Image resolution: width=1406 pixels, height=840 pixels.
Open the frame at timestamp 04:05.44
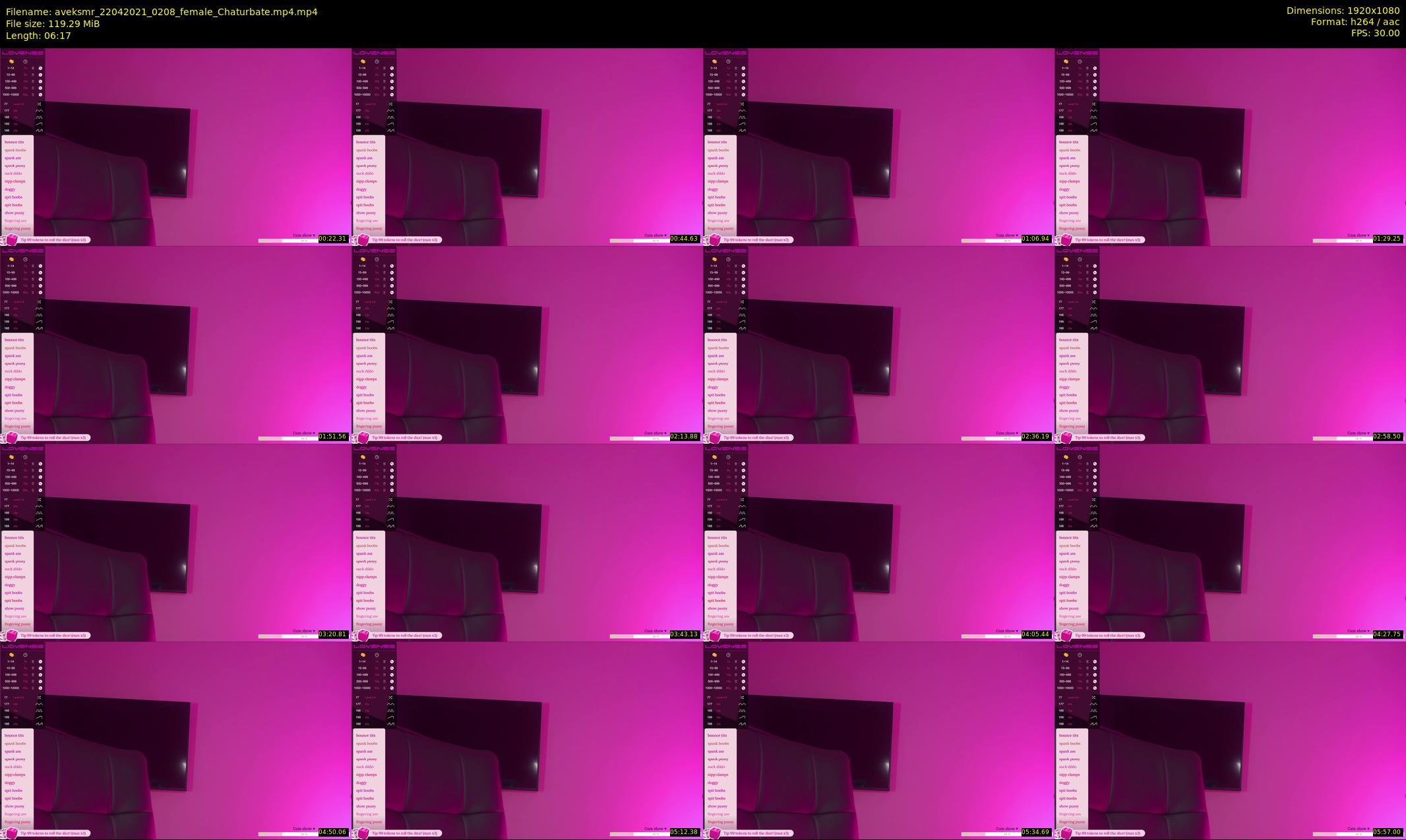878,542
